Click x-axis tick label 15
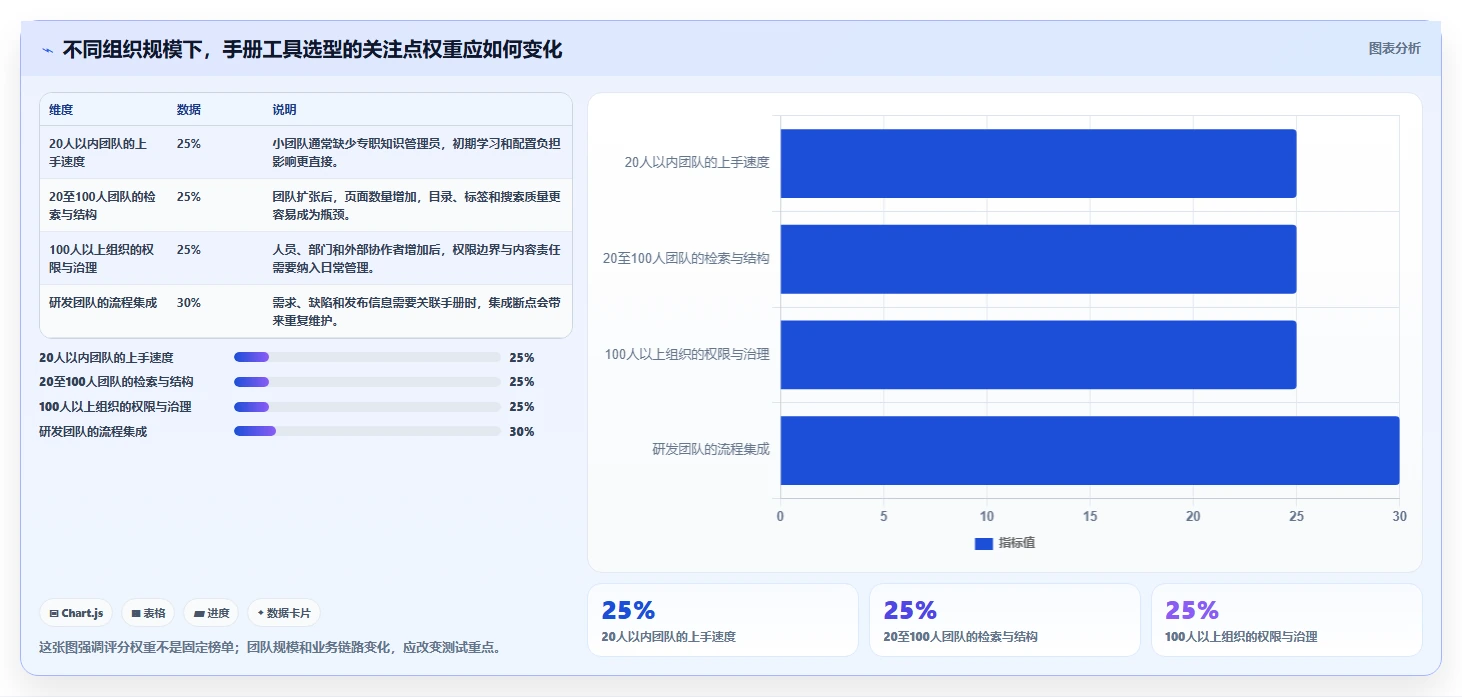 click(1090, 516)
